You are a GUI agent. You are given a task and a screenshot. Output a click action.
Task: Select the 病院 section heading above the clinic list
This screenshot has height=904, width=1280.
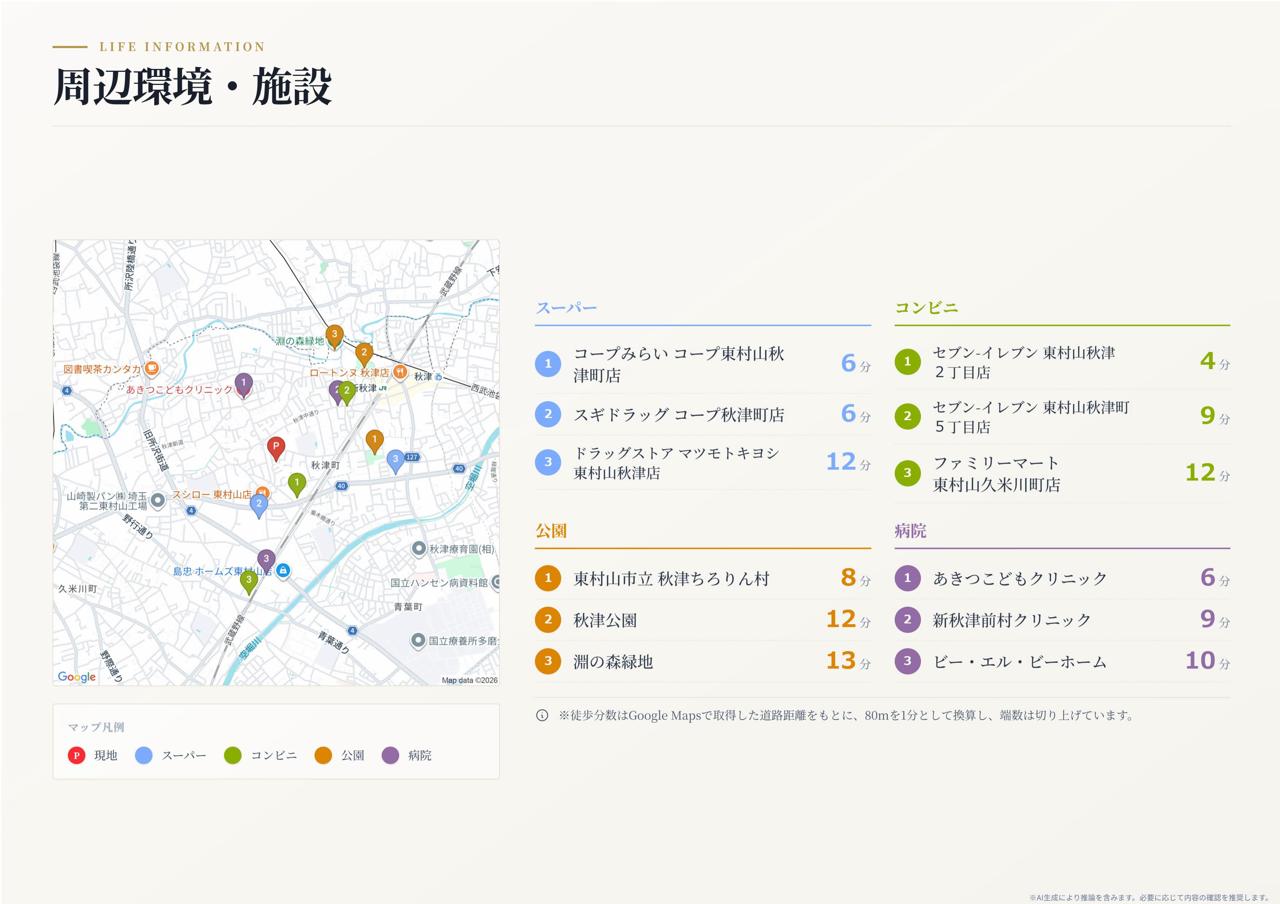(910, 531)
